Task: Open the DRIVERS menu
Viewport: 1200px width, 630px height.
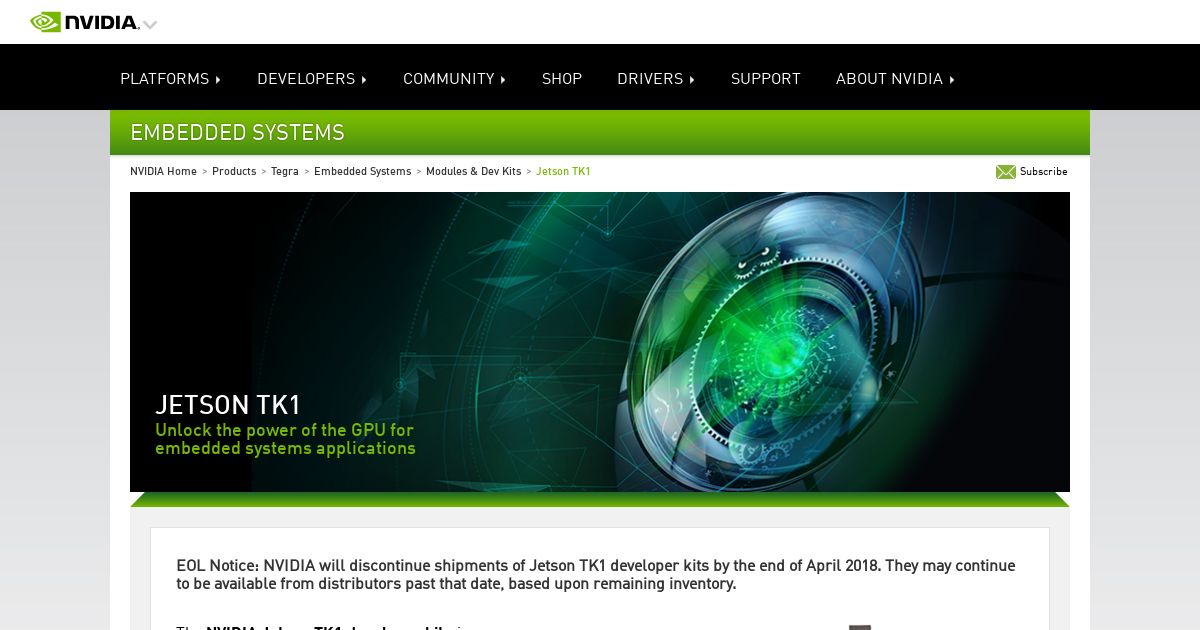Action: point(656,79)
